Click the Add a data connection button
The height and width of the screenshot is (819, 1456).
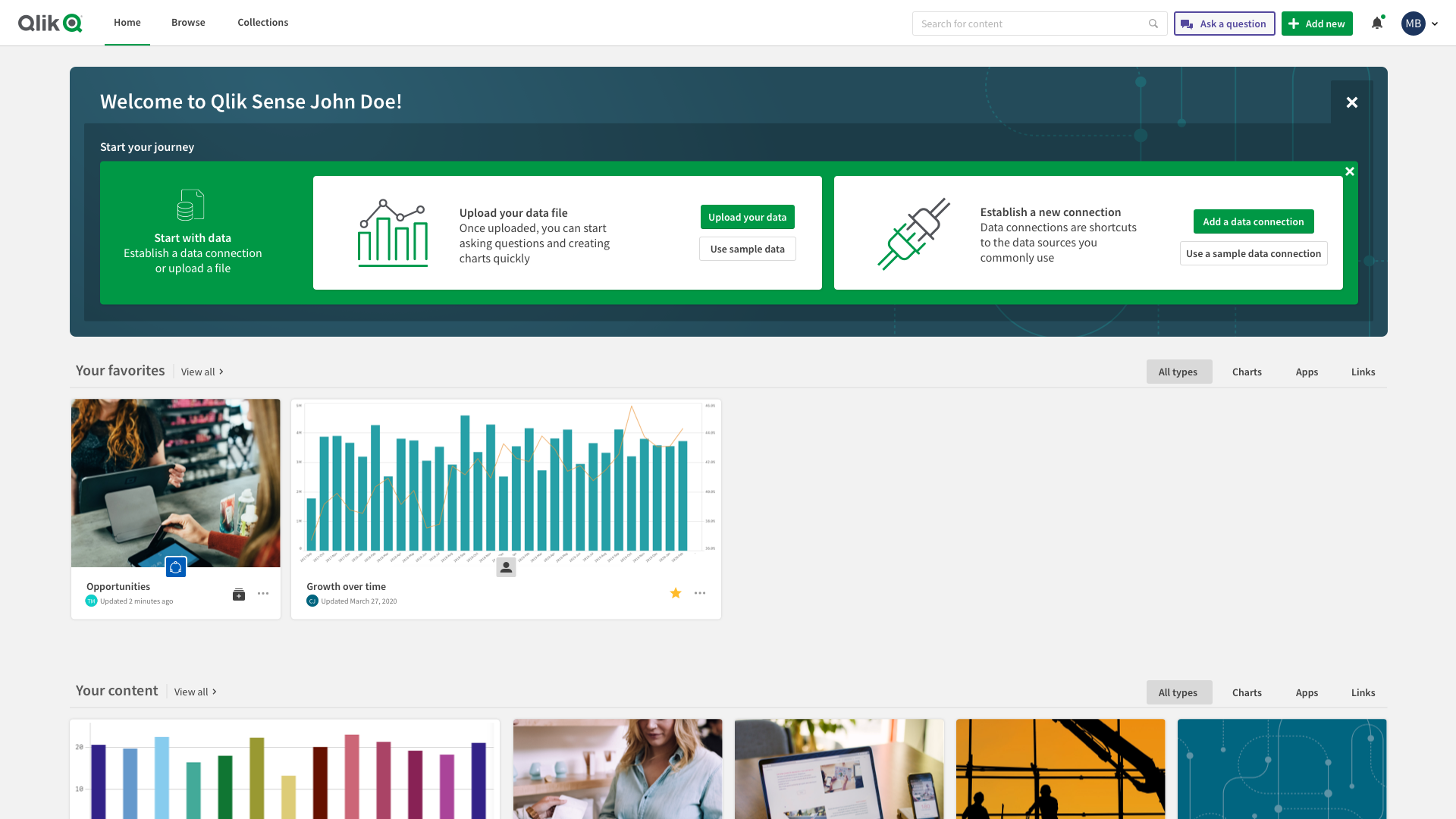coord(1253,221)
